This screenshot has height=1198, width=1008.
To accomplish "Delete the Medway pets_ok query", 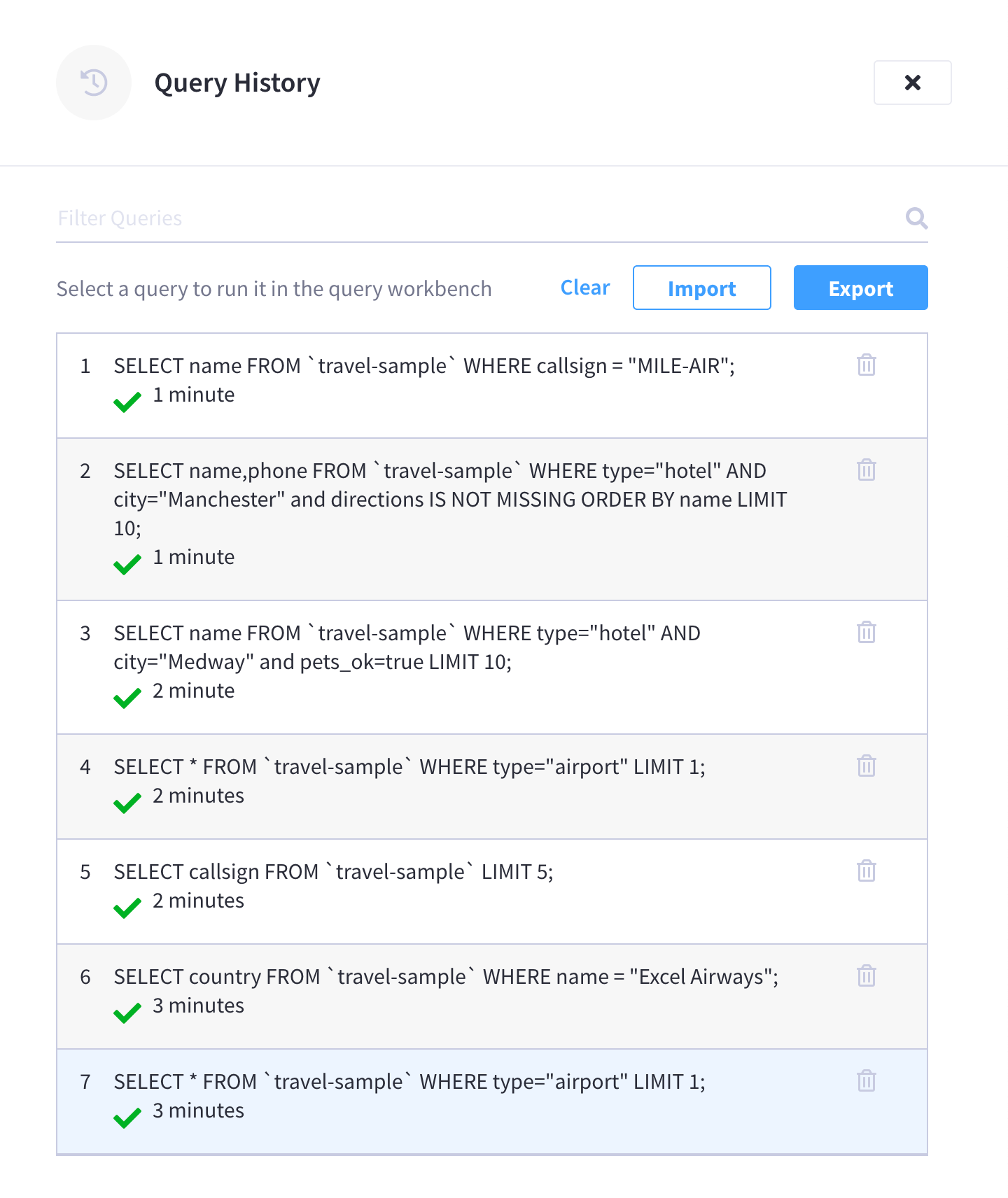I will pos(866,632).
